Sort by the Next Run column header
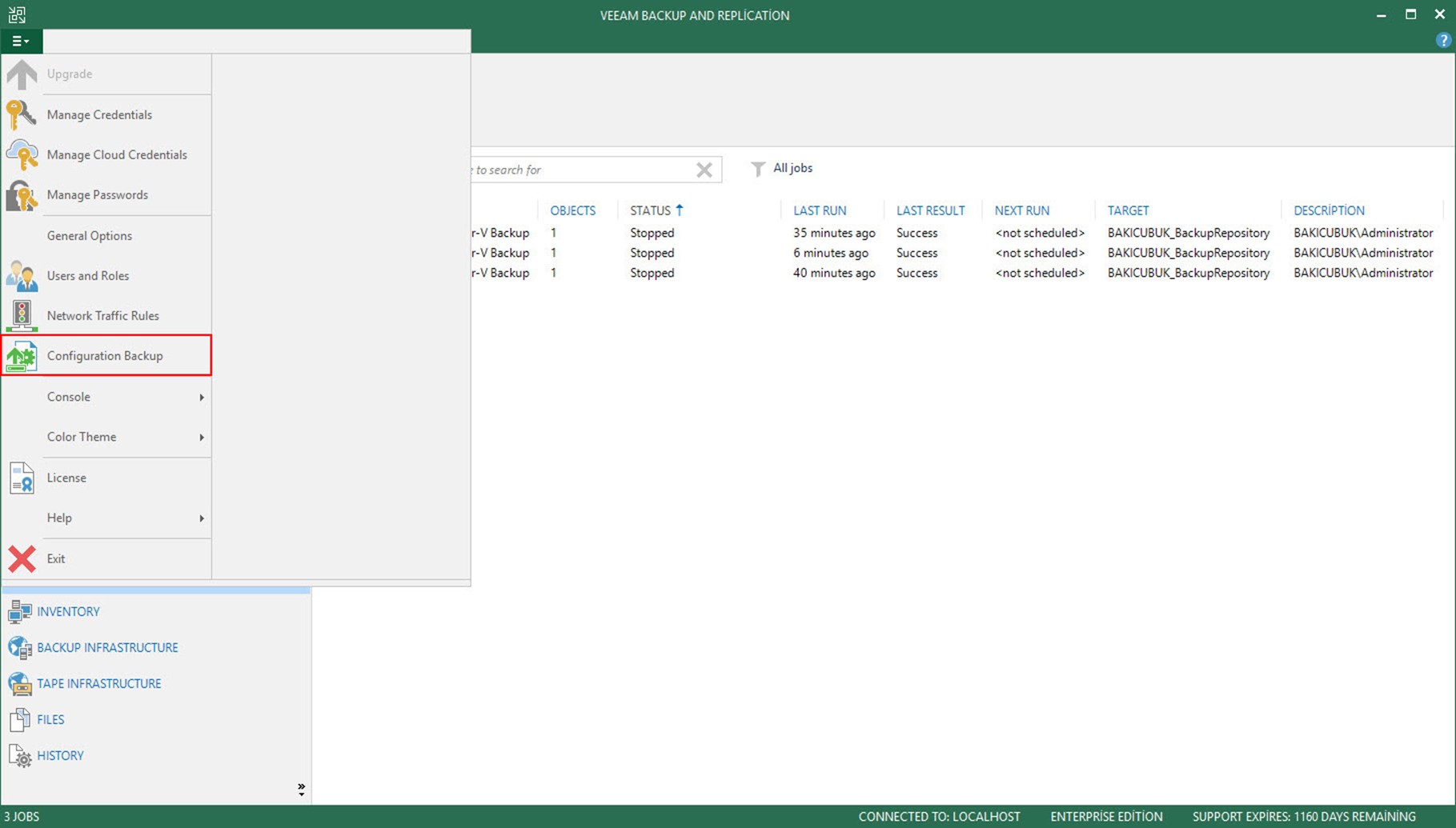This screenshot has width=1456, height=828. pyautogui.click(x=1021, y=210)
